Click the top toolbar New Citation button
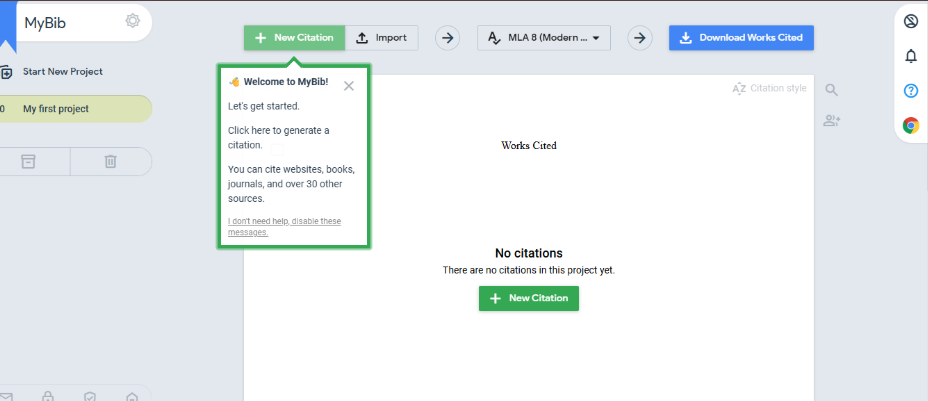The image size is (928, 401). pos(294,37)
